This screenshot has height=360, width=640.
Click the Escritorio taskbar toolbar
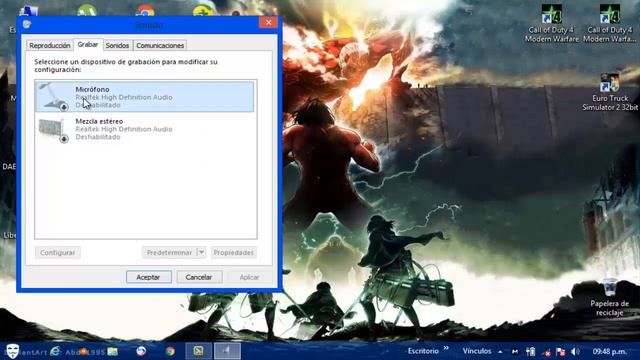tap(423, 351)
